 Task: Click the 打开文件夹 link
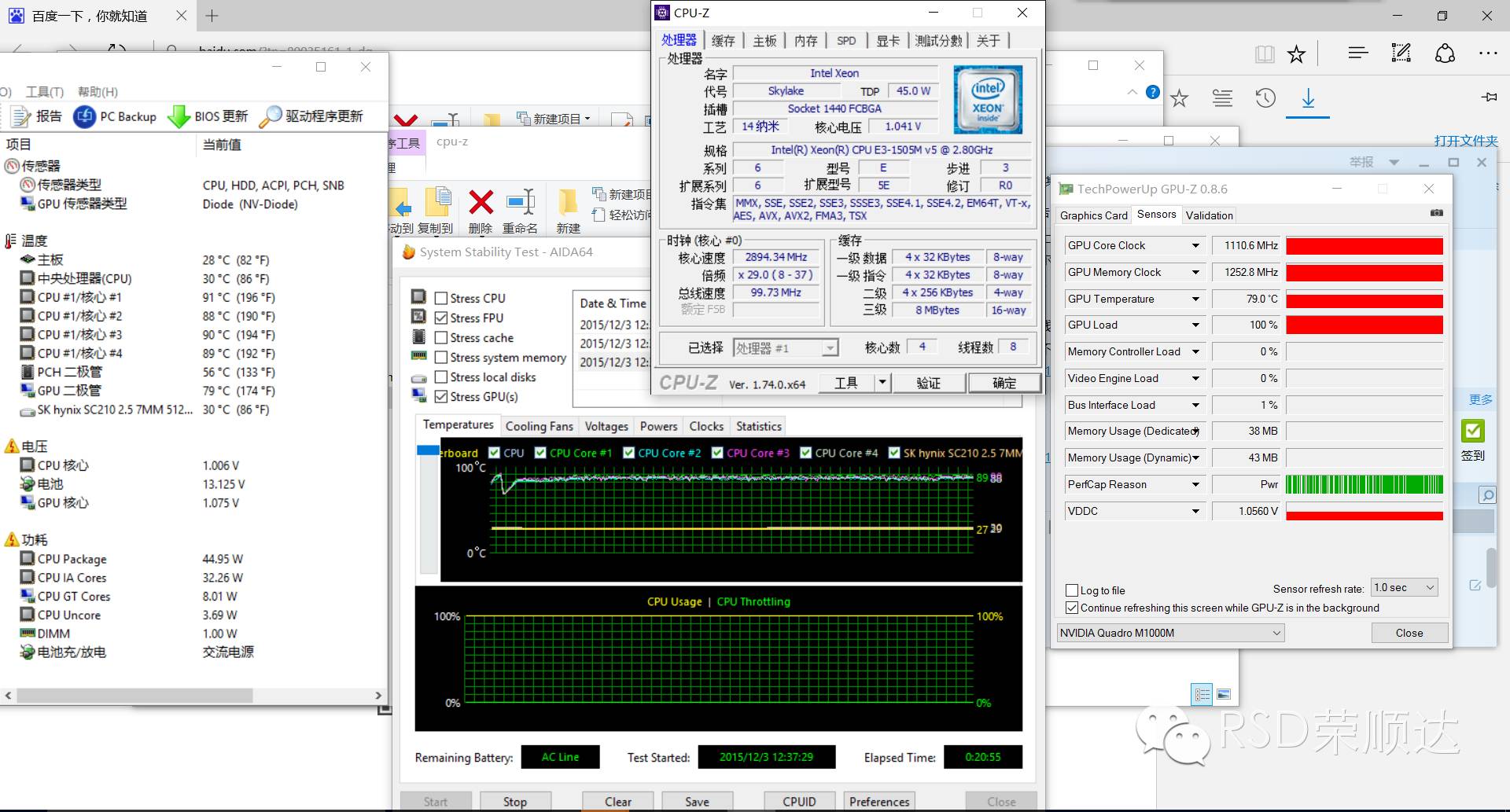pyautogui.click(x=1465, y=141)
